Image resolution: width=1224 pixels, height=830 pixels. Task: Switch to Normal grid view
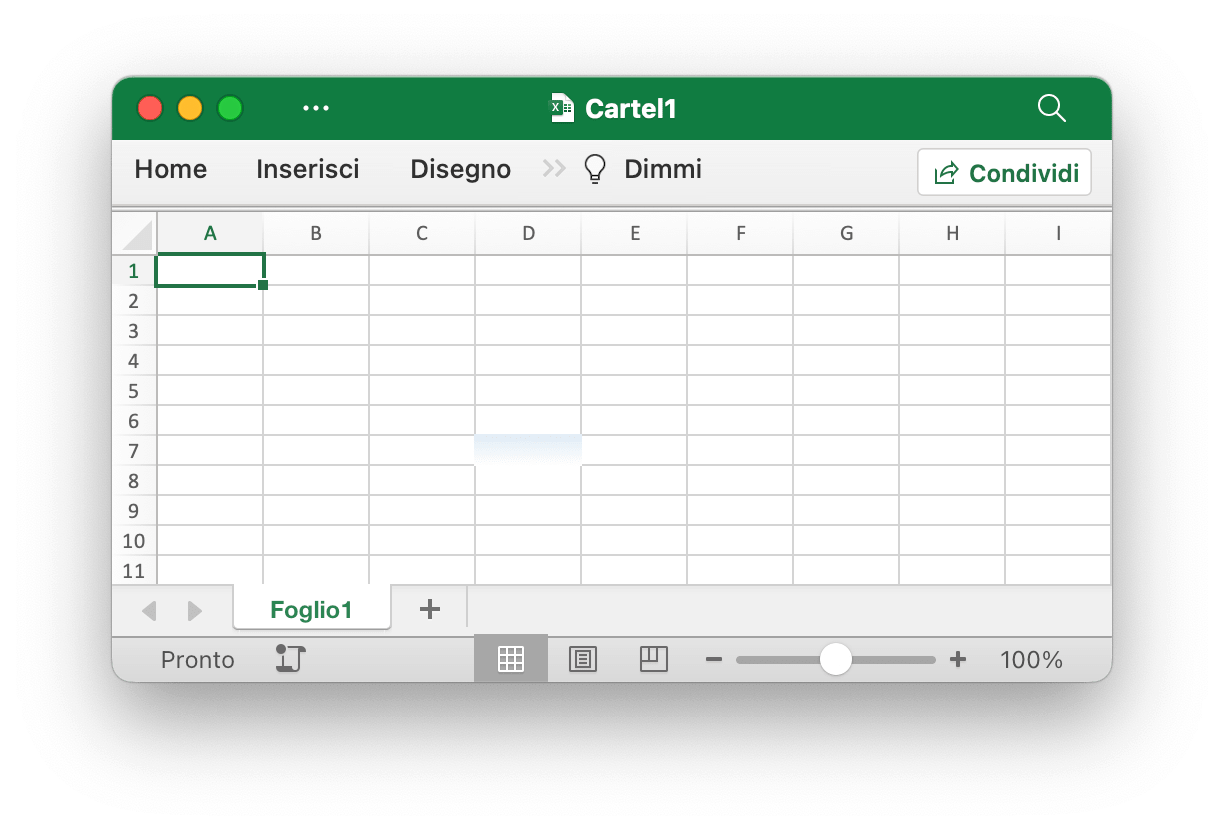point(511,659)
